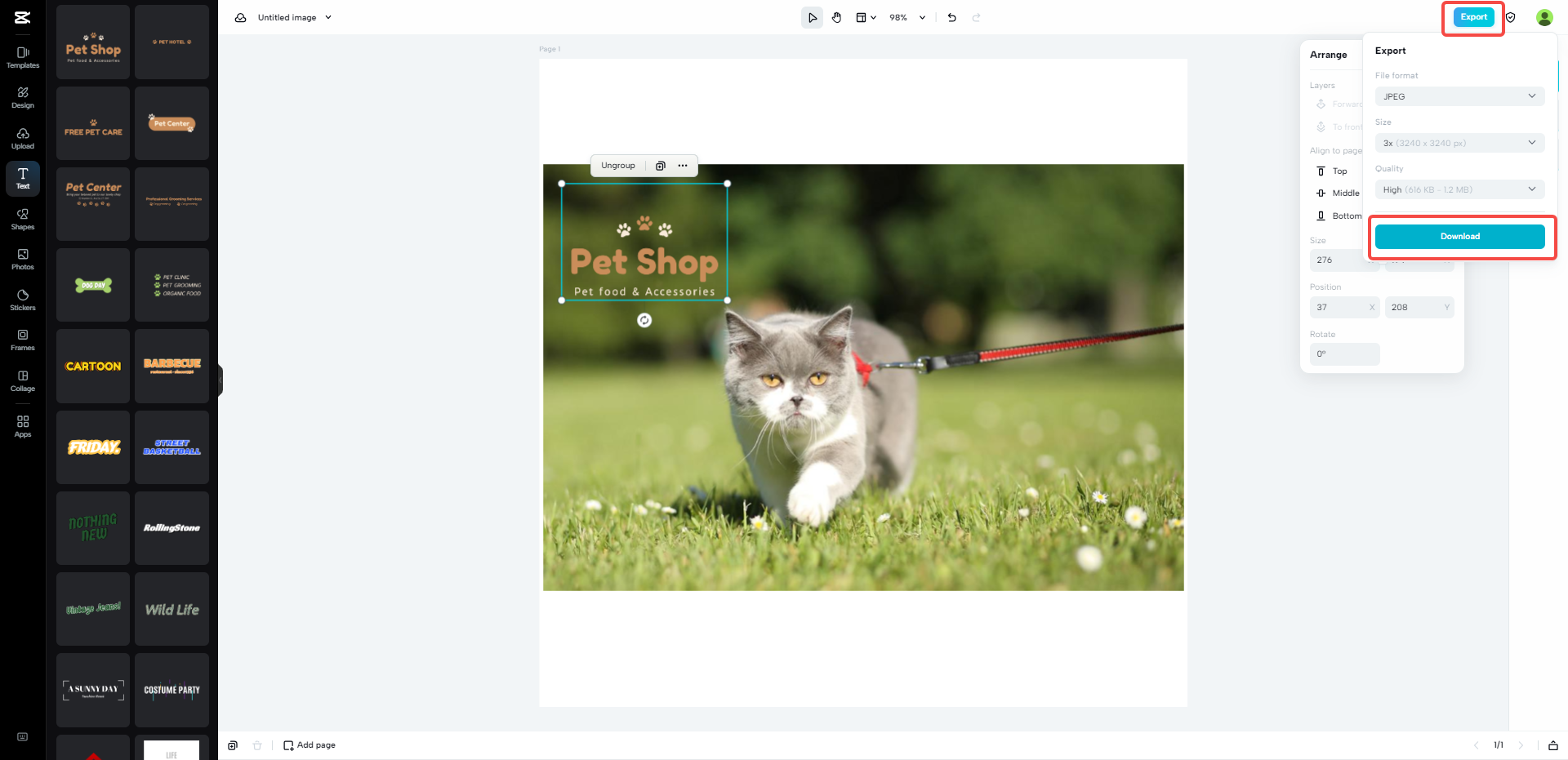Choose the Vintage Jeans text template
This screenshot has height=760, width=1568.
[x=93, y=609]
